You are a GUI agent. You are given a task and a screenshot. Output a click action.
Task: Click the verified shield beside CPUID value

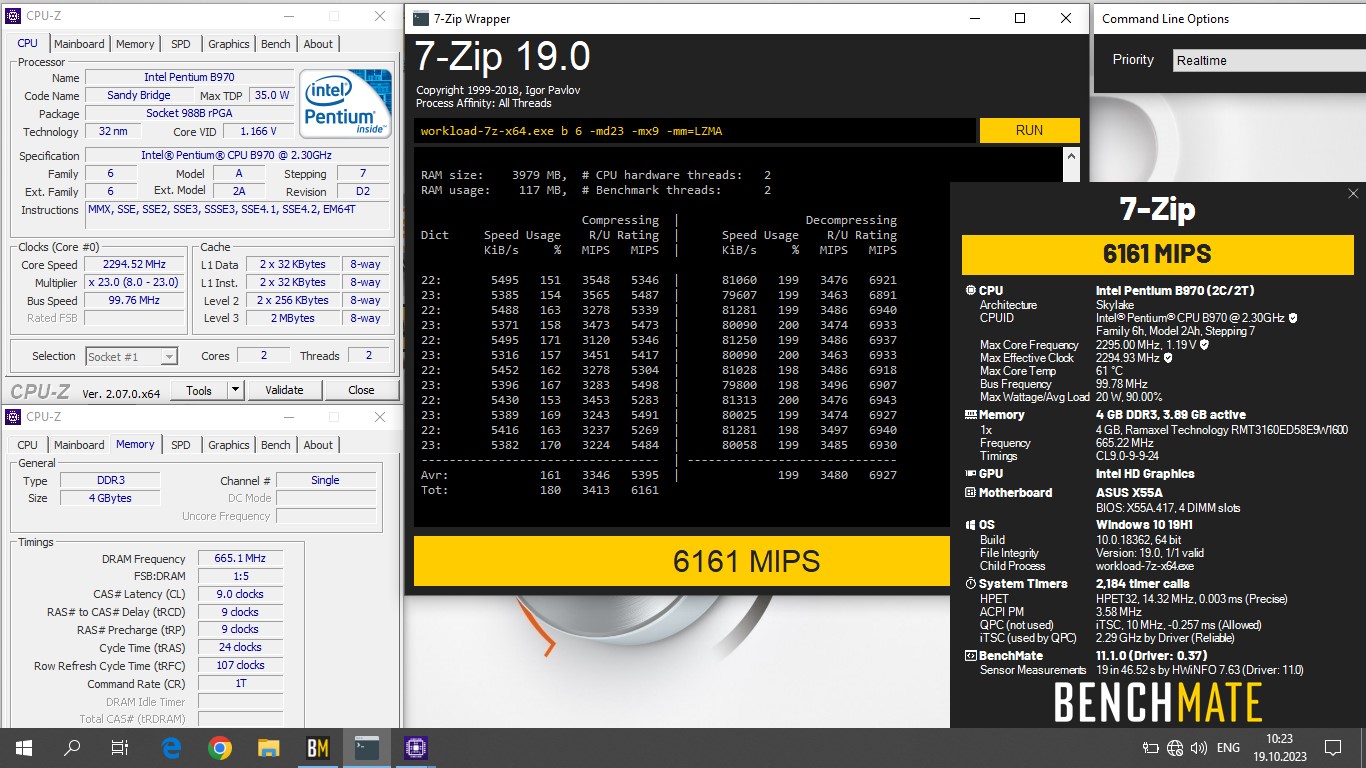point(1293,318)
